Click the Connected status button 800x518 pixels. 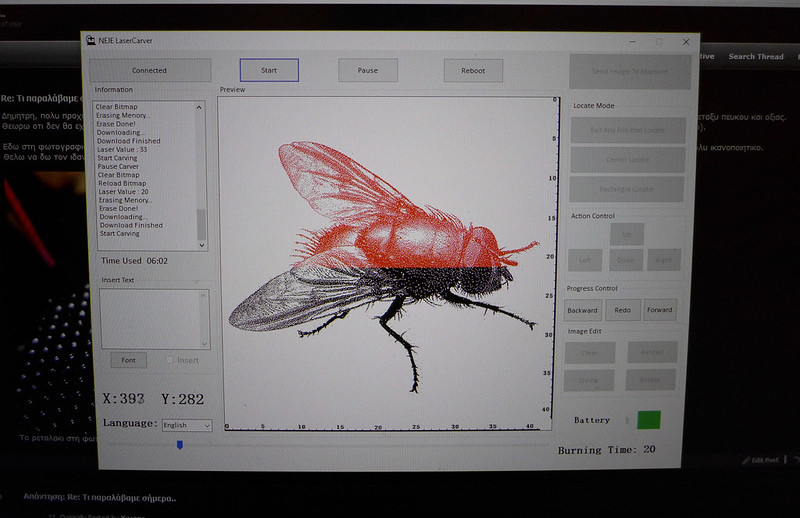click(150, 70)
